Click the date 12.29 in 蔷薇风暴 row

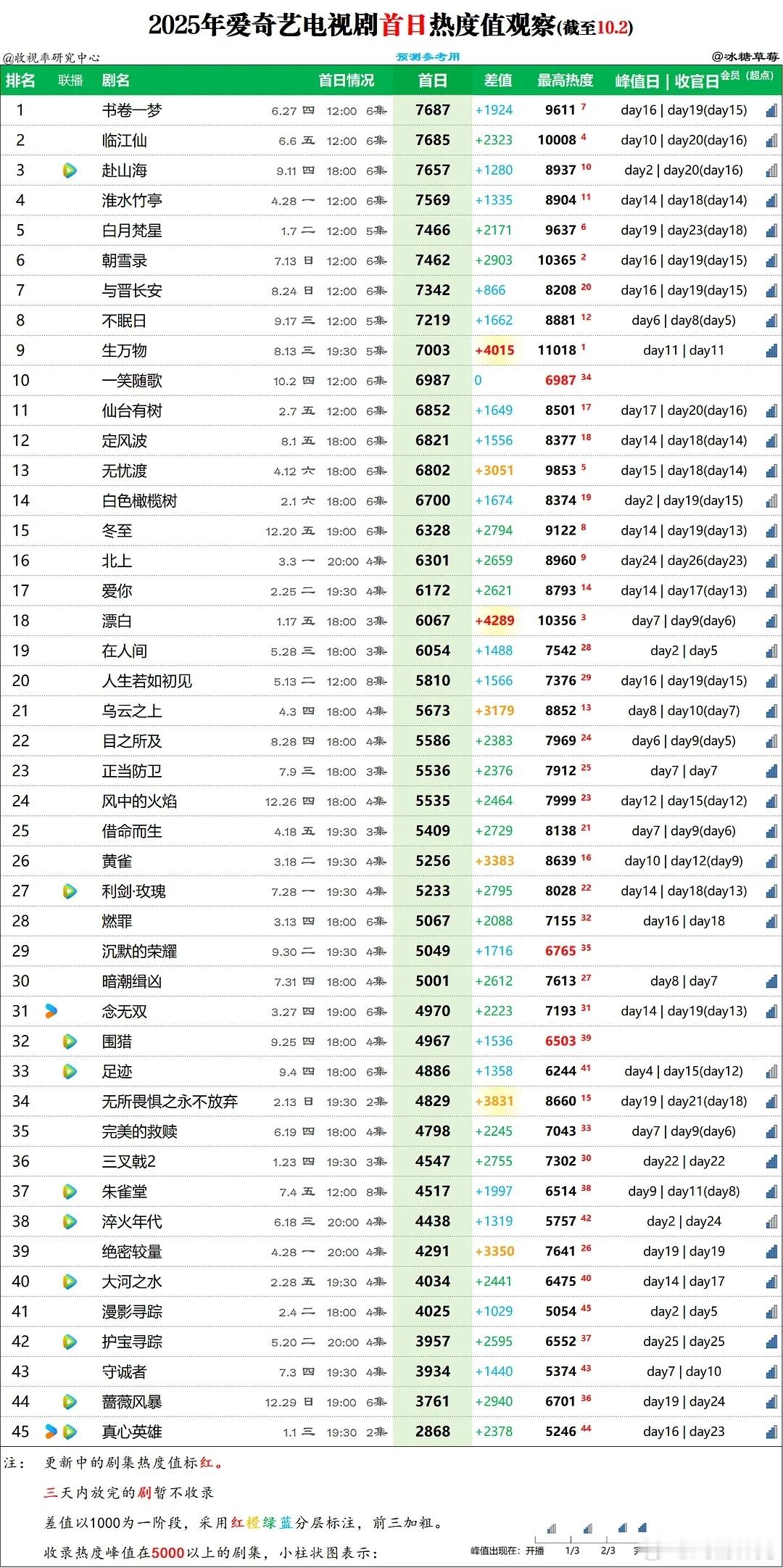(281, 1403)
